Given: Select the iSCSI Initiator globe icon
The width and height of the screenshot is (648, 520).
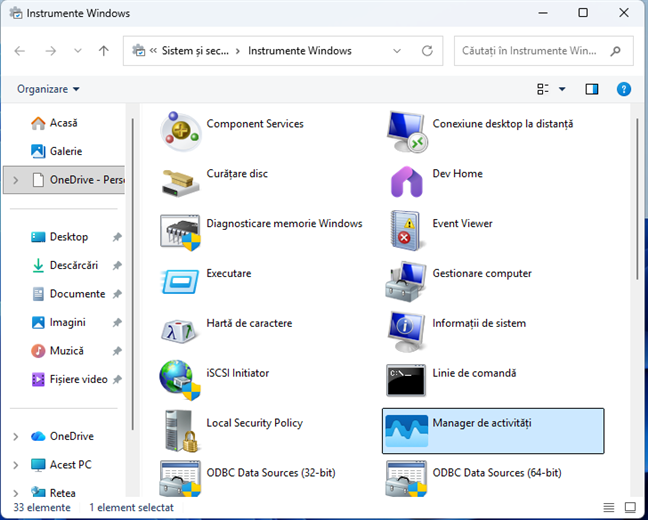Looking at the screenshot, I should pos(181,380).
